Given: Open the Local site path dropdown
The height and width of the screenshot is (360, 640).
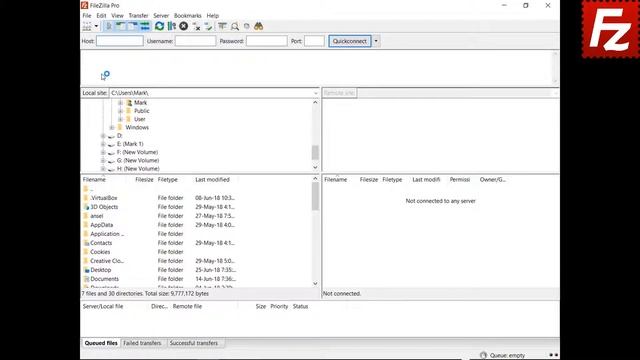Looking at the screenshot, I should click(315, 93).
